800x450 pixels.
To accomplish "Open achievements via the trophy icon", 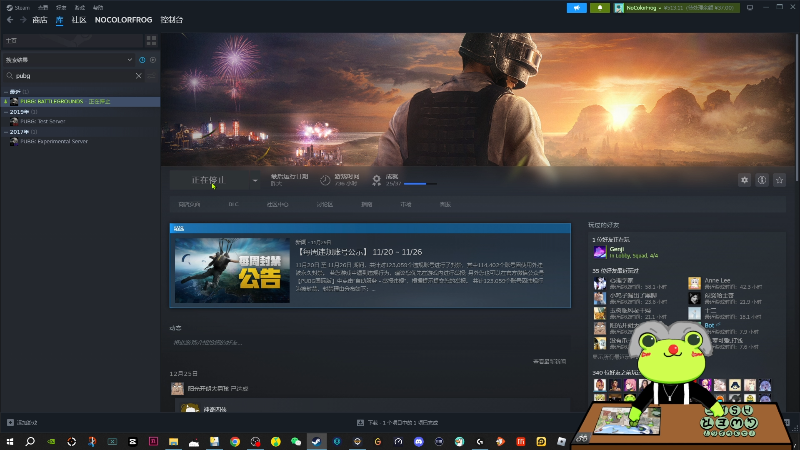I will pos(377,180).
